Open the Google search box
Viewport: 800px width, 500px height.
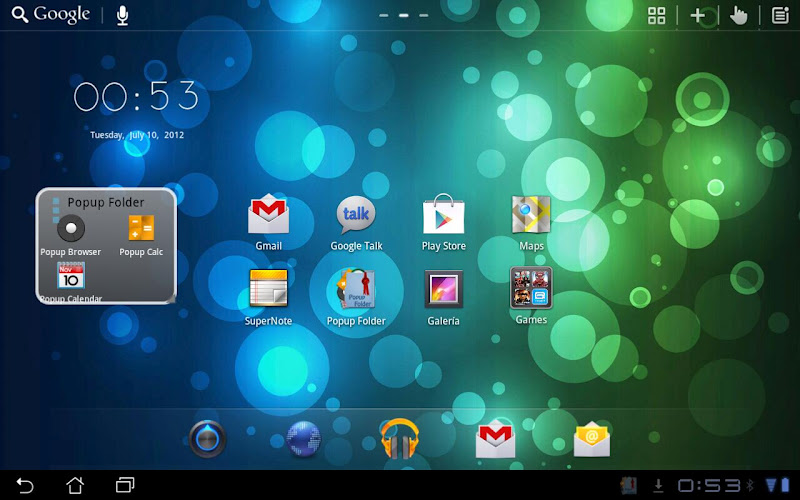[x=51, y=15]
